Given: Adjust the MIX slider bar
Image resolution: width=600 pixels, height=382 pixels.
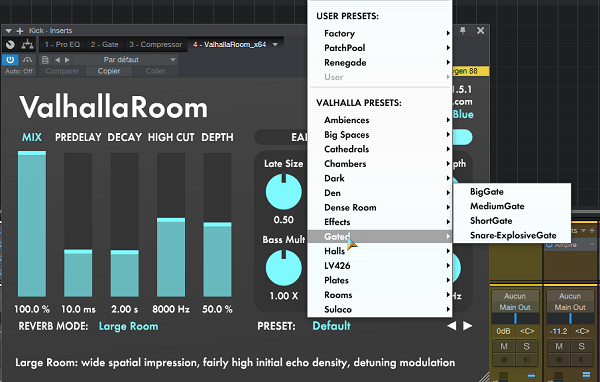Looking at the screenshot, I should pos(32,224).
